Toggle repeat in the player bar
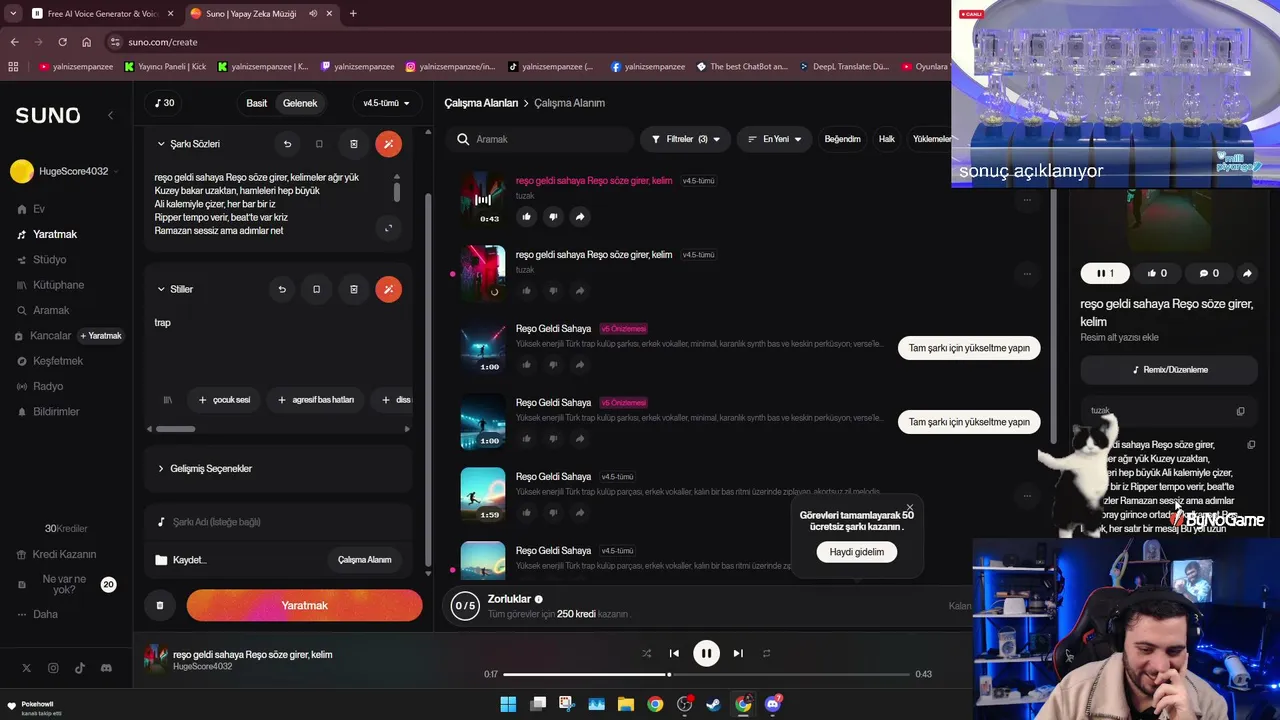The width and height of the screenshot is (1280, 720). point(767,653)
